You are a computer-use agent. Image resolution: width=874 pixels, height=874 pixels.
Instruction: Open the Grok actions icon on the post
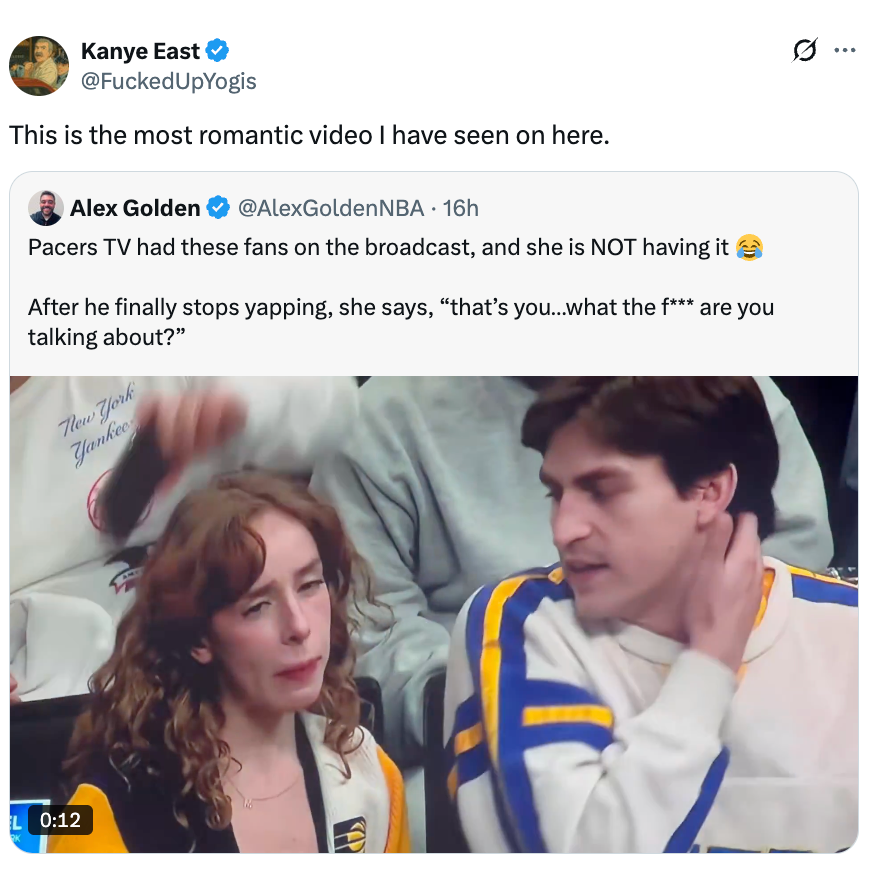coord(804,50)
